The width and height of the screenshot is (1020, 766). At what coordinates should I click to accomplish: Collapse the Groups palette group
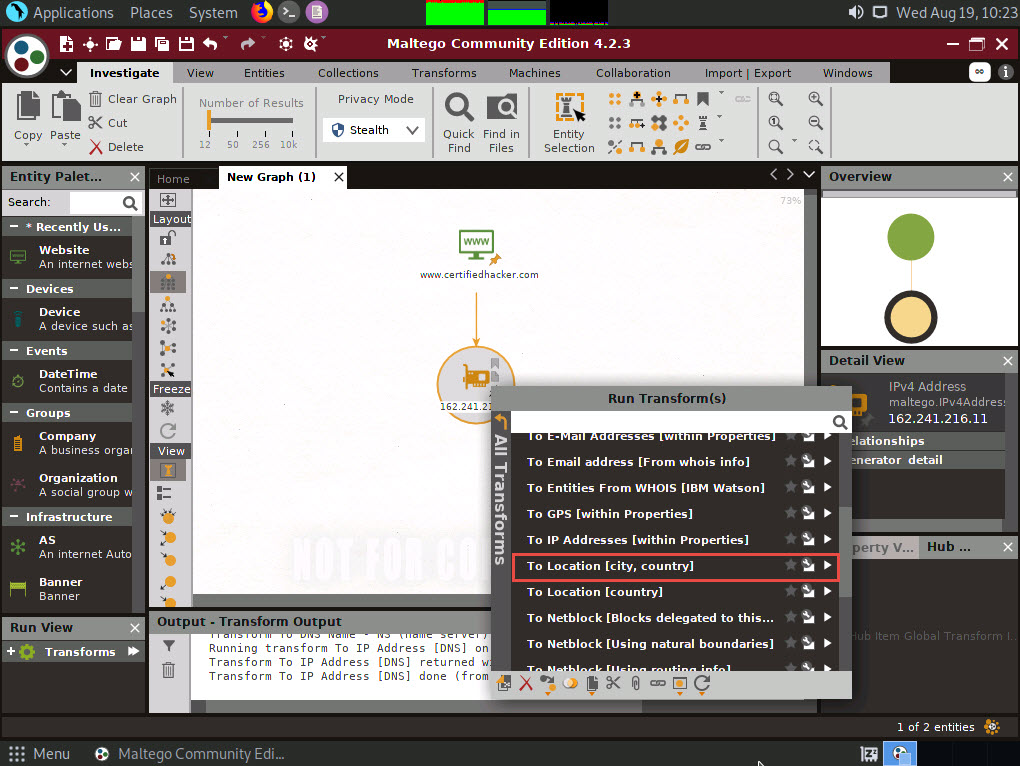pyautogui.click(x=14, y=412)
